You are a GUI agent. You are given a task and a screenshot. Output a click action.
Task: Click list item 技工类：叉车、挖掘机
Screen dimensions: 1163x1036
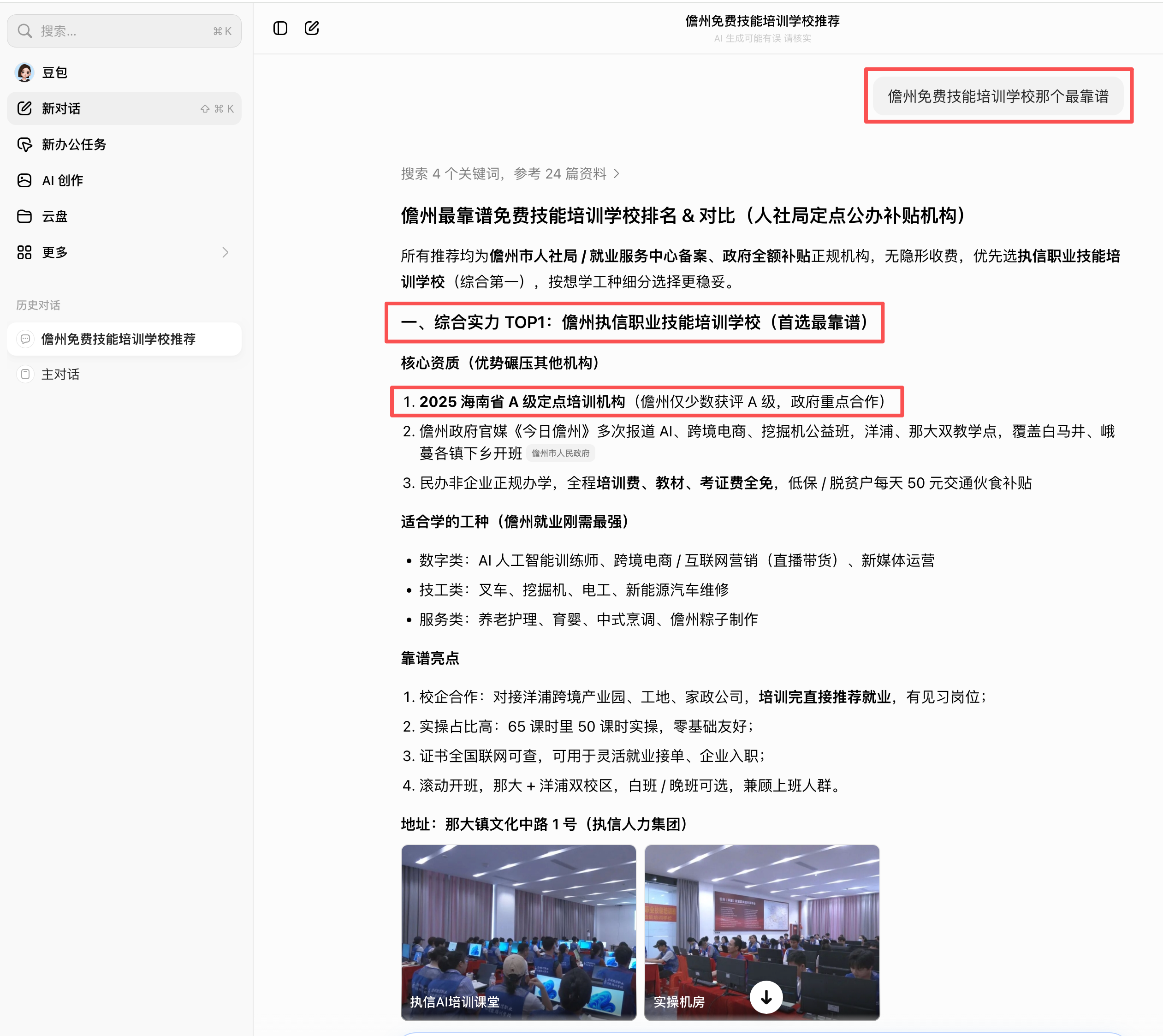pyautogui.click(x=574, y=589)
